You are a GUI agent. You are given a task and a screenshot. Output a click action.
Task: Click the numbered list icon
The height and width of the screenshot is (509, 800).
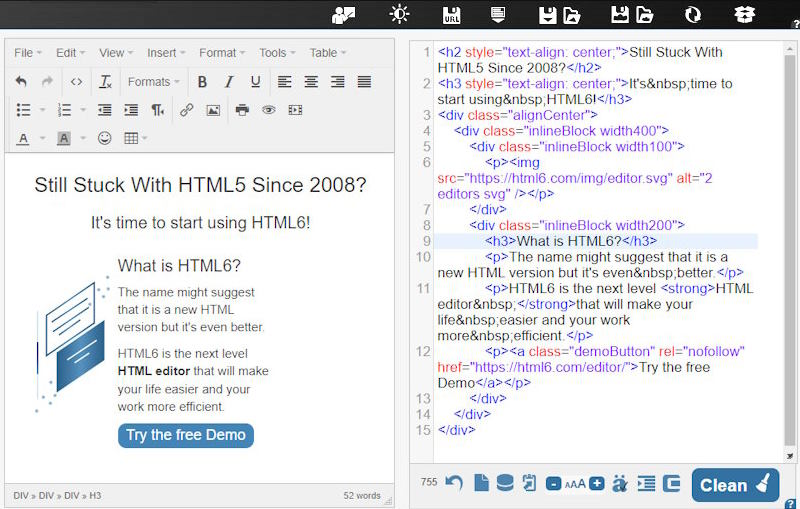pos(64,110)
